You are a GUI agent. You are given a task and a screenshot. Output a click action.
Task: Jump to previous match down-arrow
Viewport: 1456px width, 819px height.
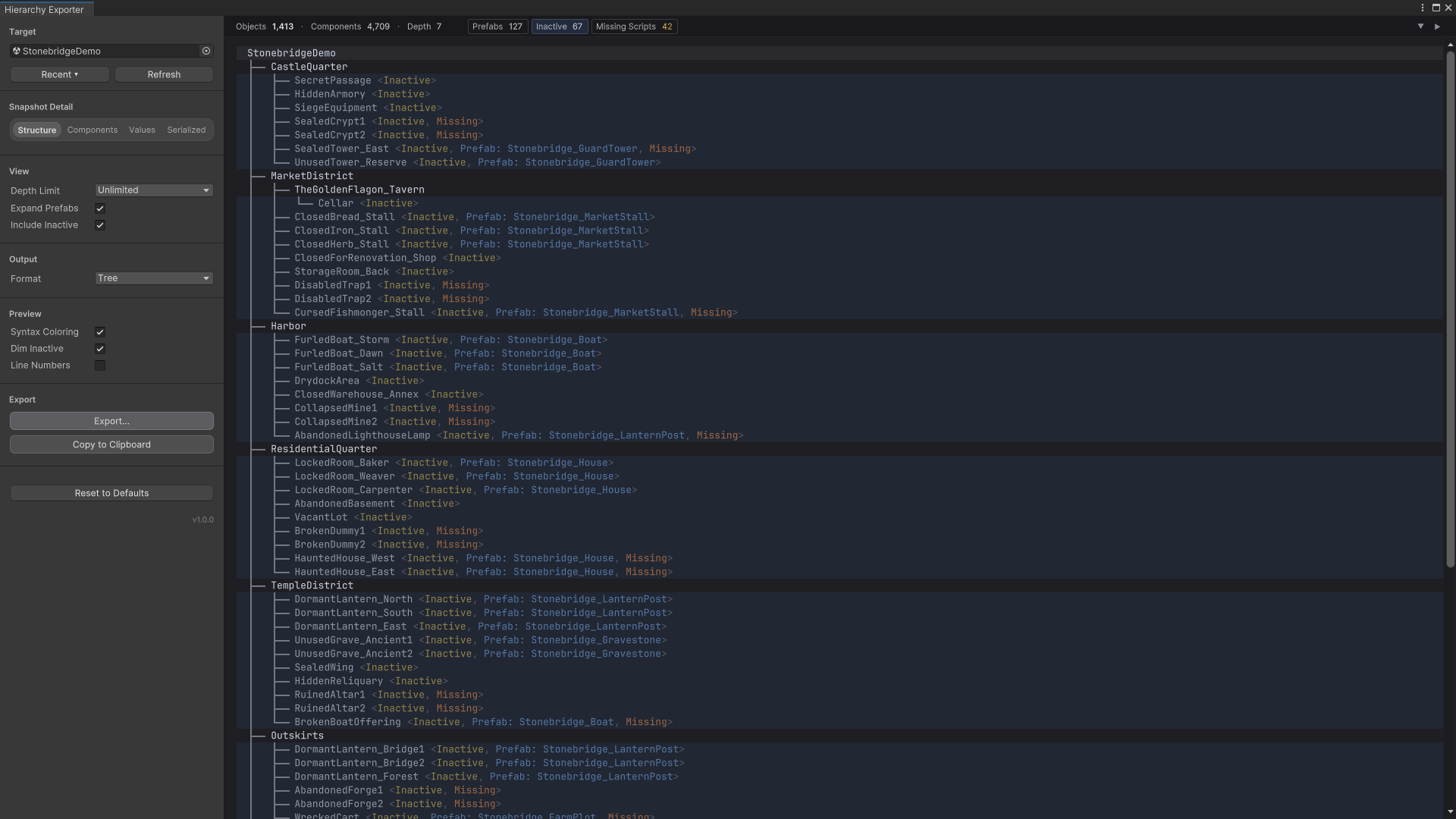(1420, 27)
